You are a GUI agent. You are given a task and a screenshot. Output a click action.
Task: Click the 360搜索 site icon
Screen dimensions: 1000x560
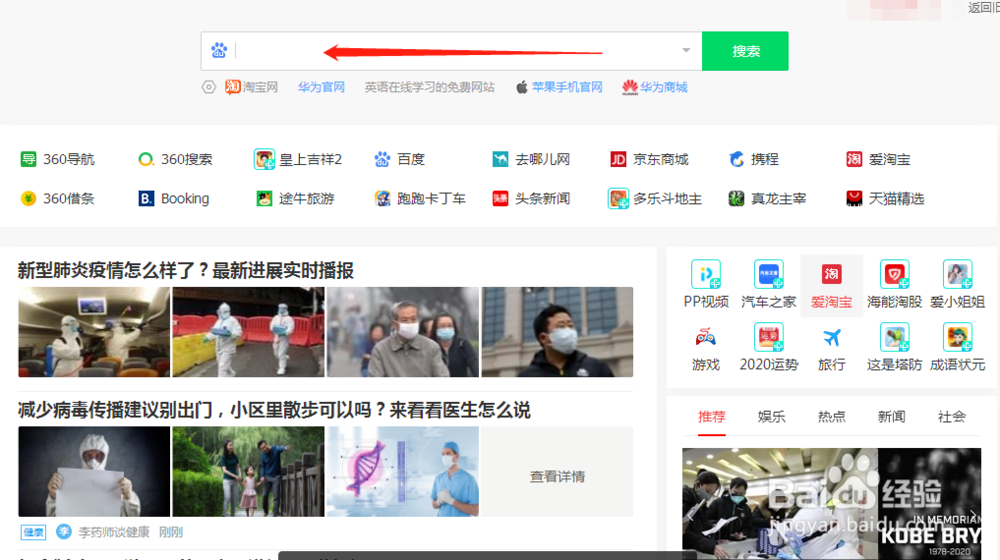point(145,159)
